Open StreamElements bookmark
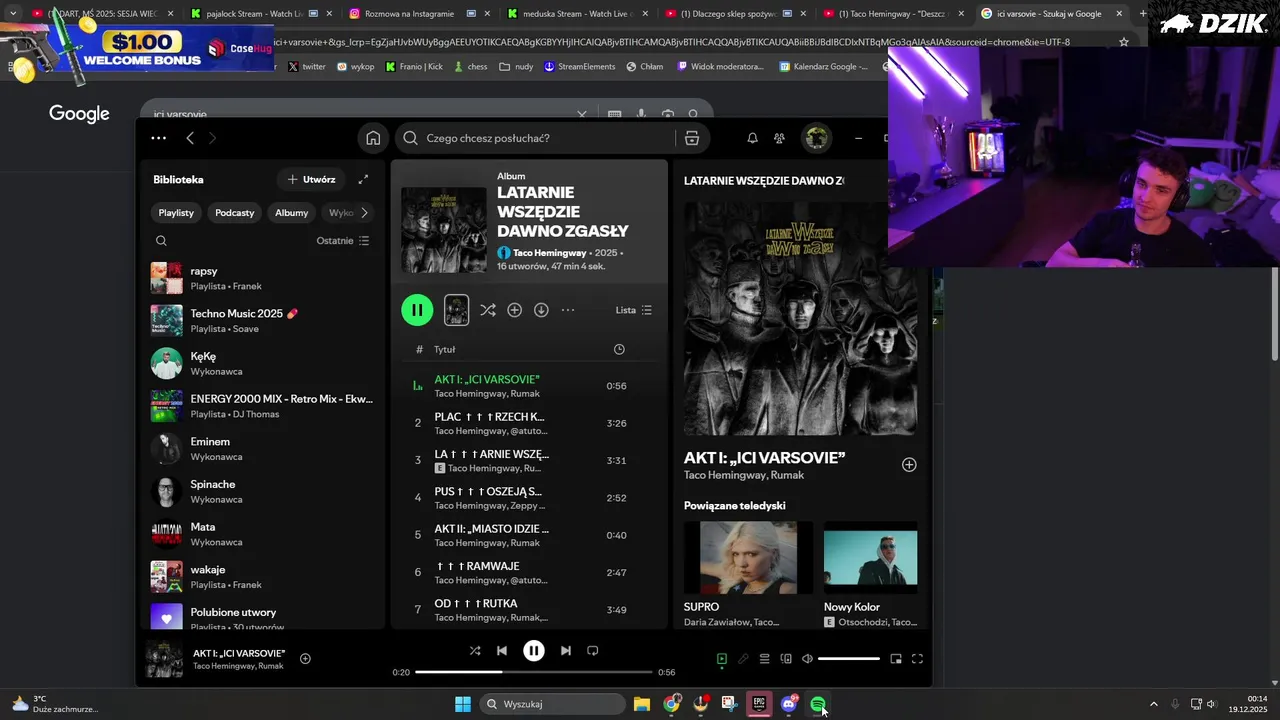The image size is (1280, 720). pos(579,67)
